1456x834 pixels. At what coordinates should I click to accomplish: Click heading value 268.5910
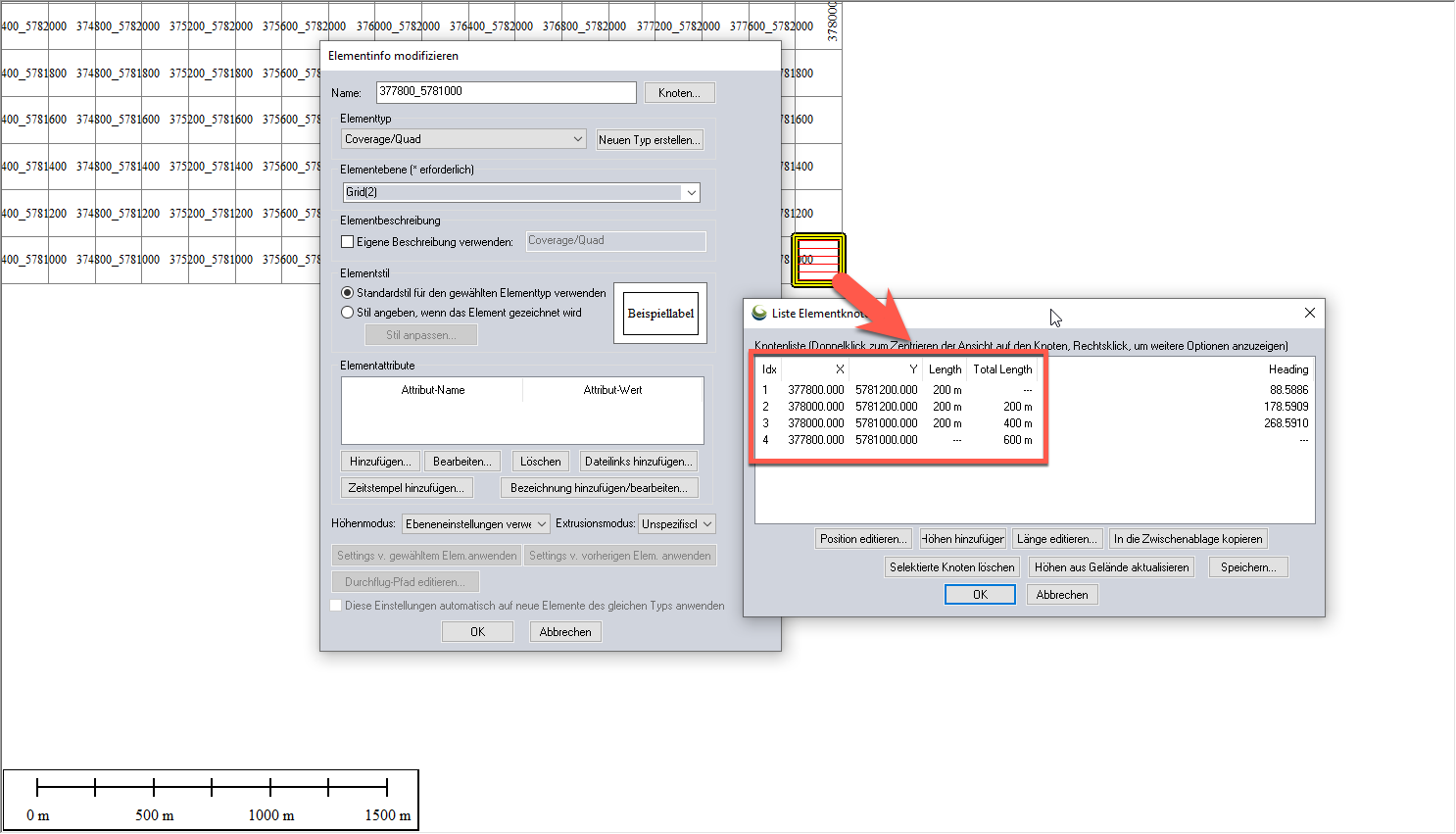(1286, 423)
